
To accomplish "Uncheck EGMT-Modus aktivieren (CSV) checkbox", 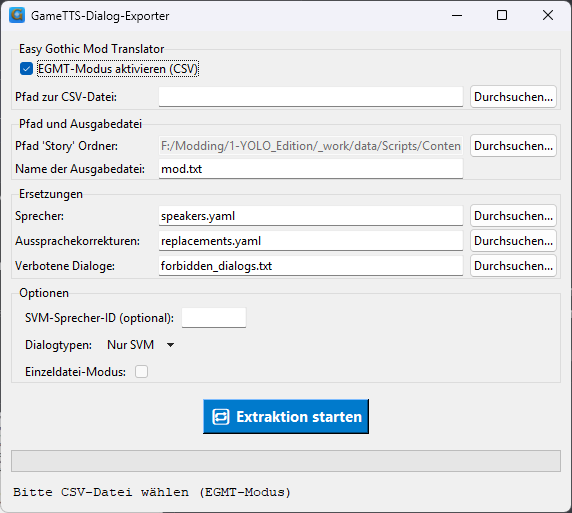I will pos(26,69).
